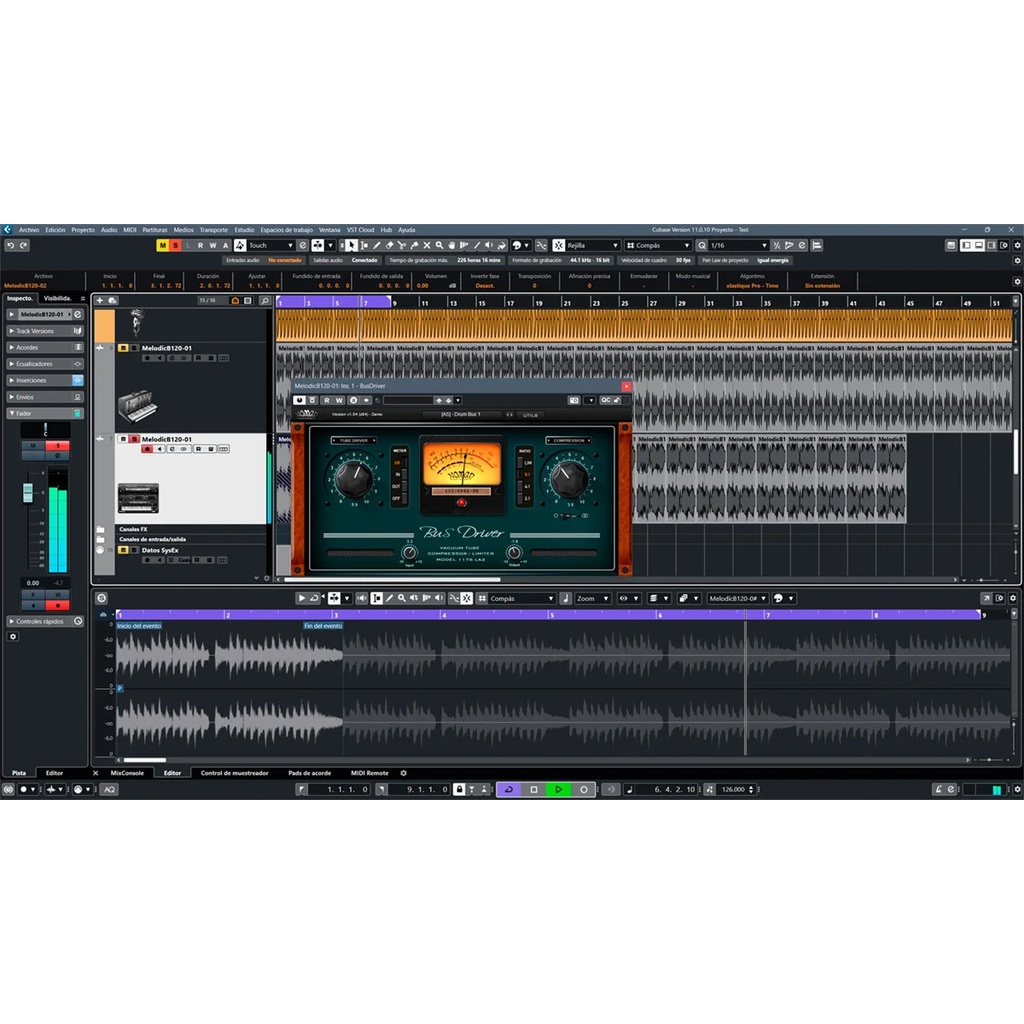Open the 1/16 quantize preset dropdown
This screenshot has height=1024, width=1024.
[x=739, y=246]
